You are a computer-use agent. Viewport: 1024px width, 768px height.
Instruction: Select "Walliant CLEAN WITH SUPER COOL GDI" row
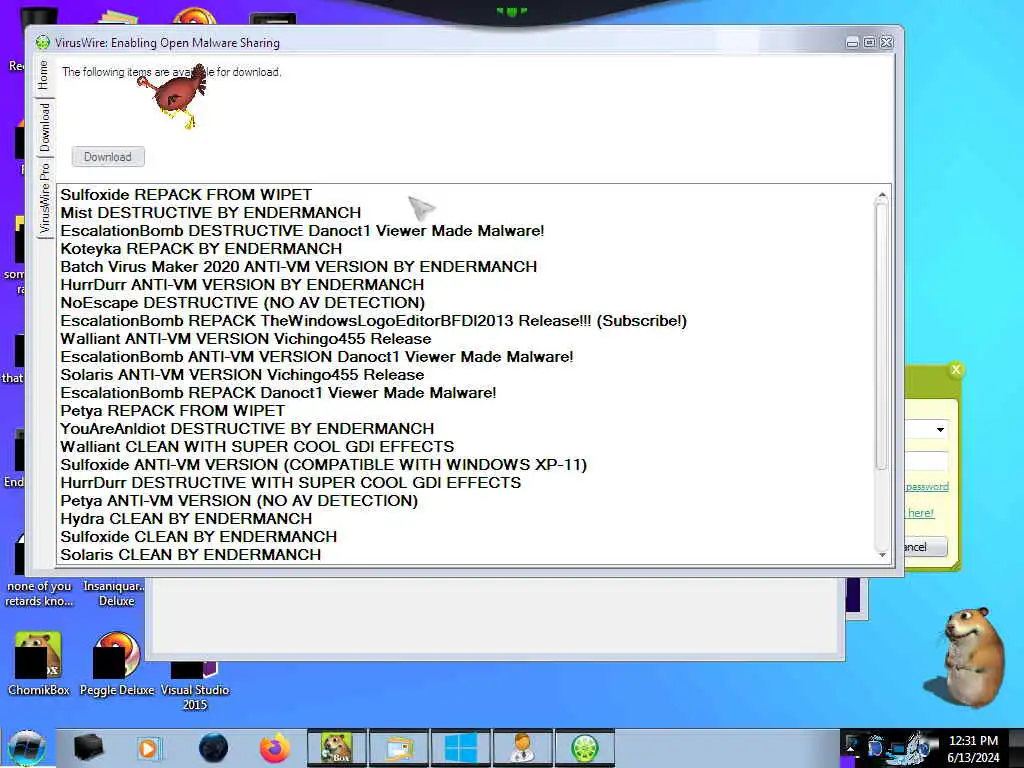pos(466,447)
